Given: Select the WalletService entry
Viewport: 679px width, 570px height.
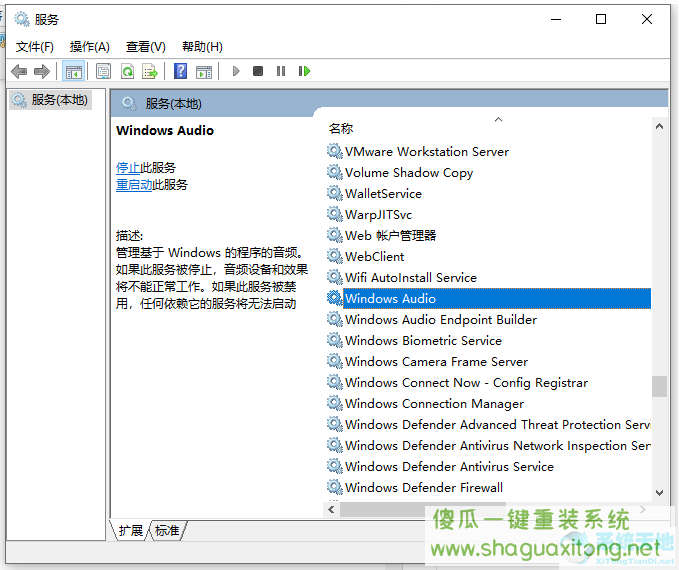Looking at the screenshot, I should coord(383,194).
